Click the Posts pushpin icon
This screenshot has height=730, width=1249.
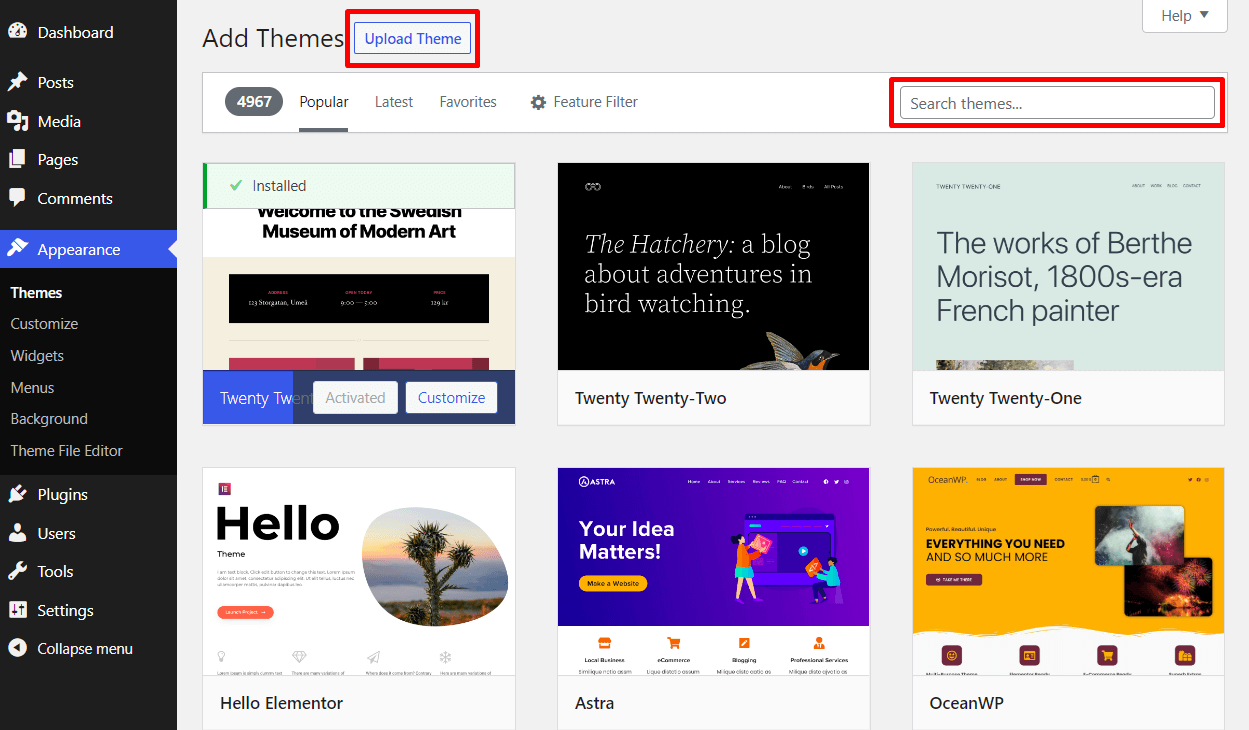17,82
